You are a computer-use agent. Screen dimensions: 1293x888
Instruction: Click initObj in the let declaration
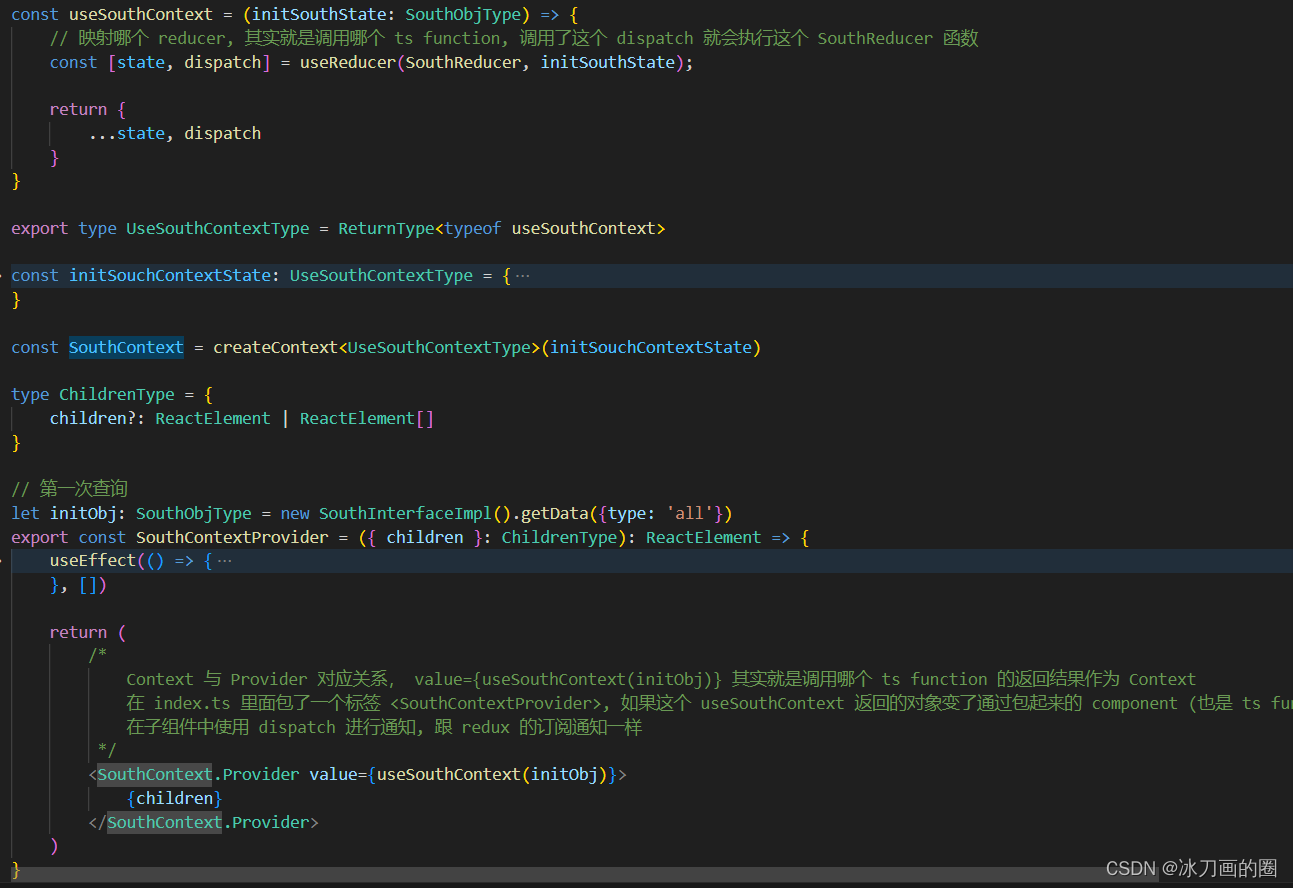click(83, 513)
